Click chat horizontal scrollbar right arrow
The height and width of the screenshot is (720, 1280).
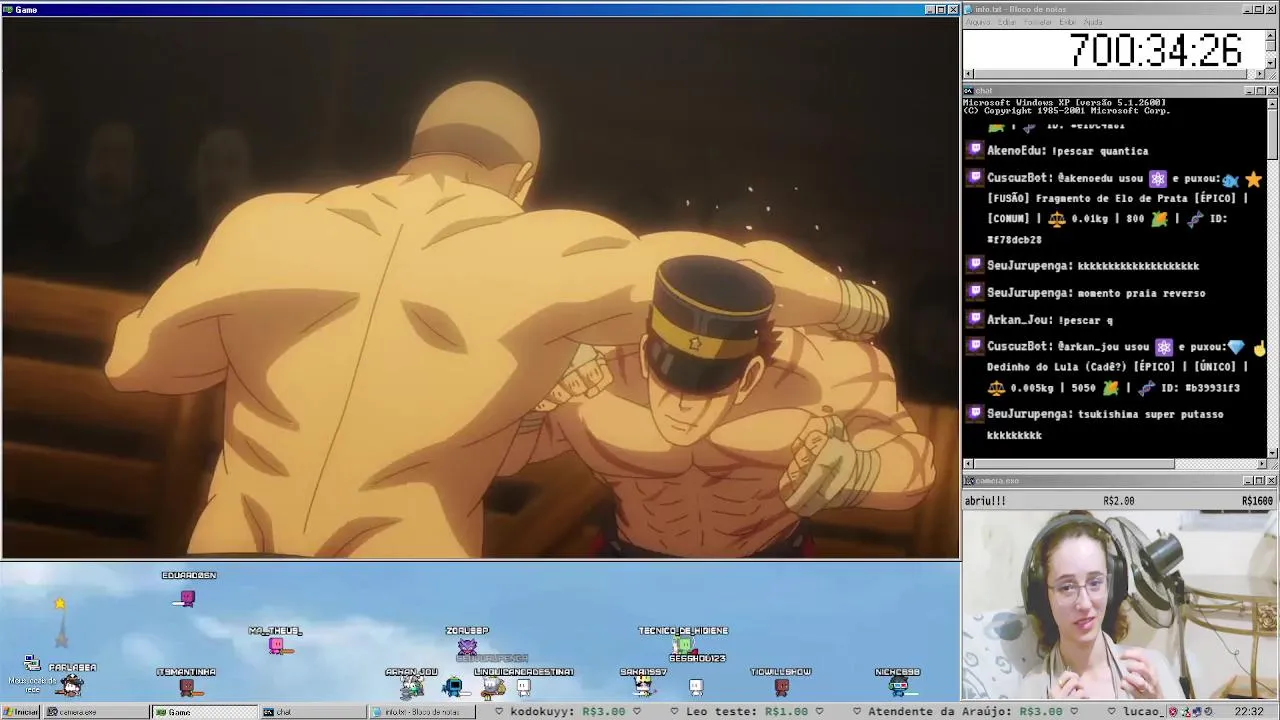(x=1261, y=464)
